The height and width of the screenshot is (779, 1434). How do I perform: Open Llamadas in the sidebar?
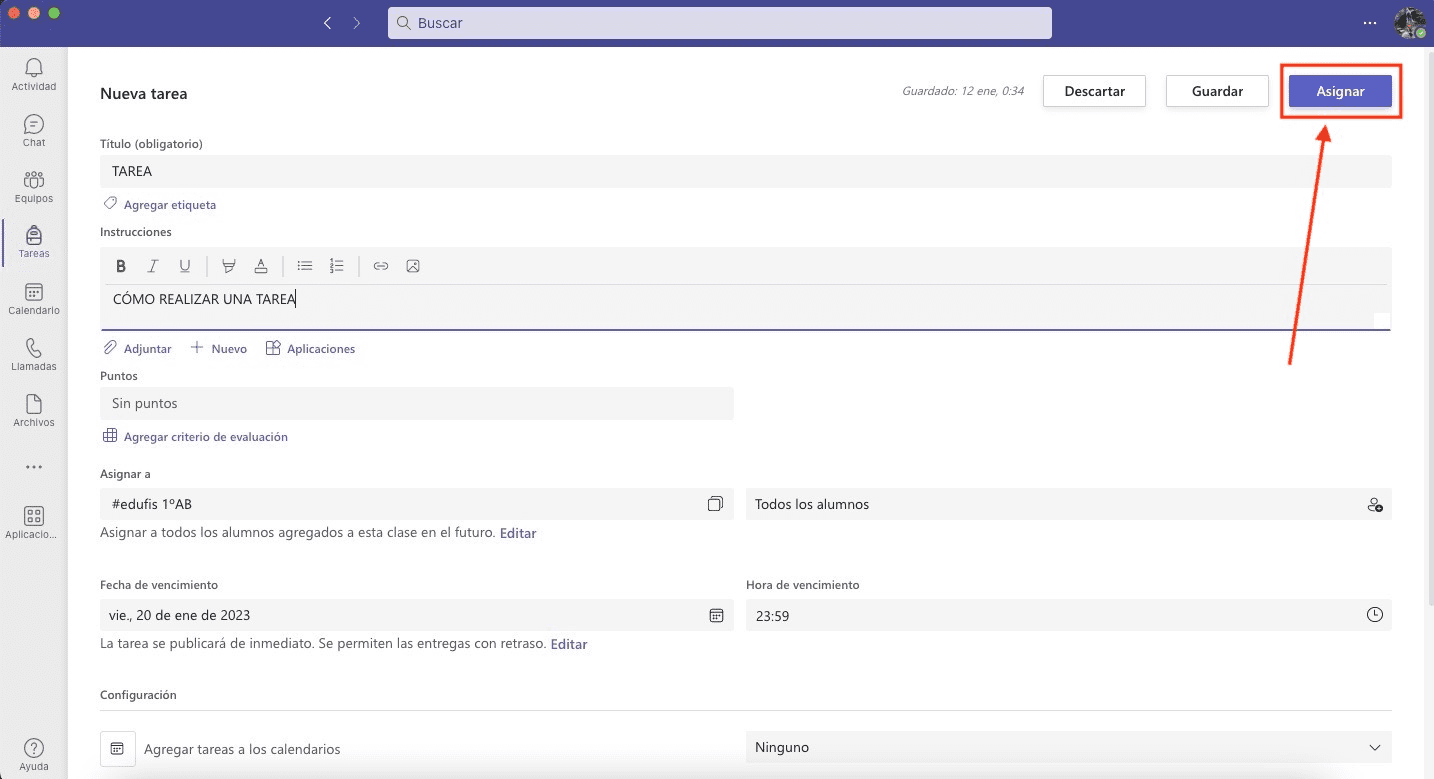point(34,354)
